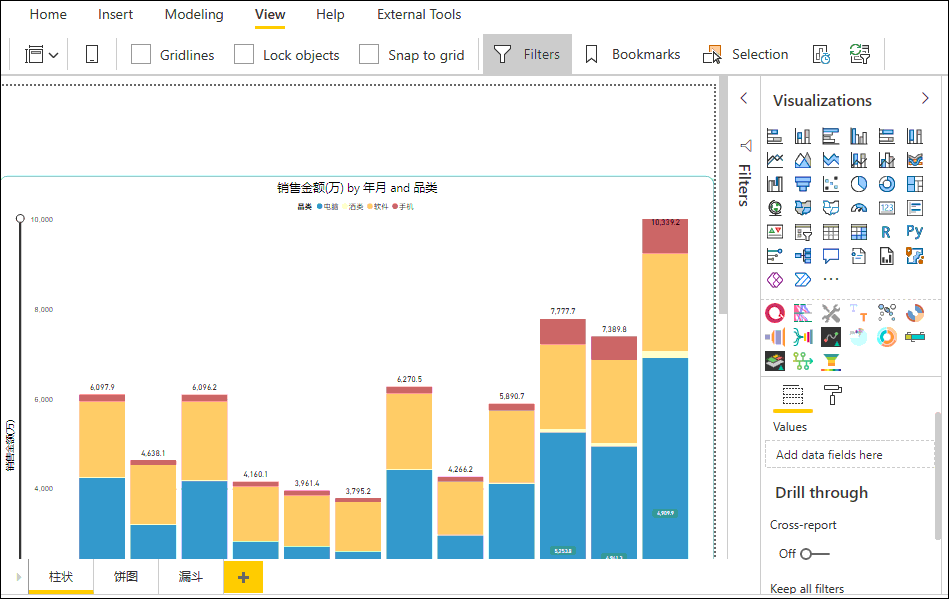
Task: Select the Stacked bar chart visual
Action: [x=775, y=136]
